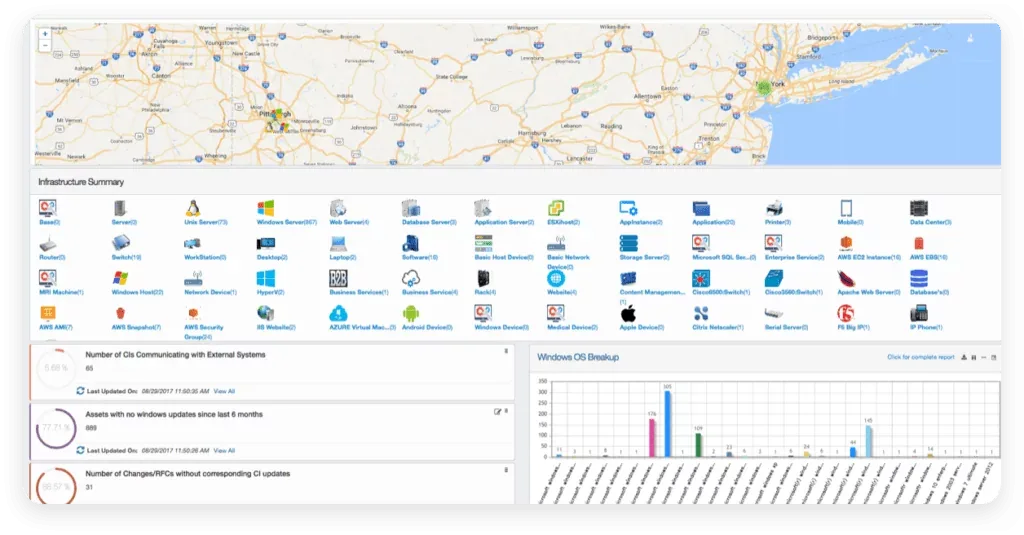Open the Unix Server penguin icon
Viewport: 1024px width, 535px height.
click(192, 208)
